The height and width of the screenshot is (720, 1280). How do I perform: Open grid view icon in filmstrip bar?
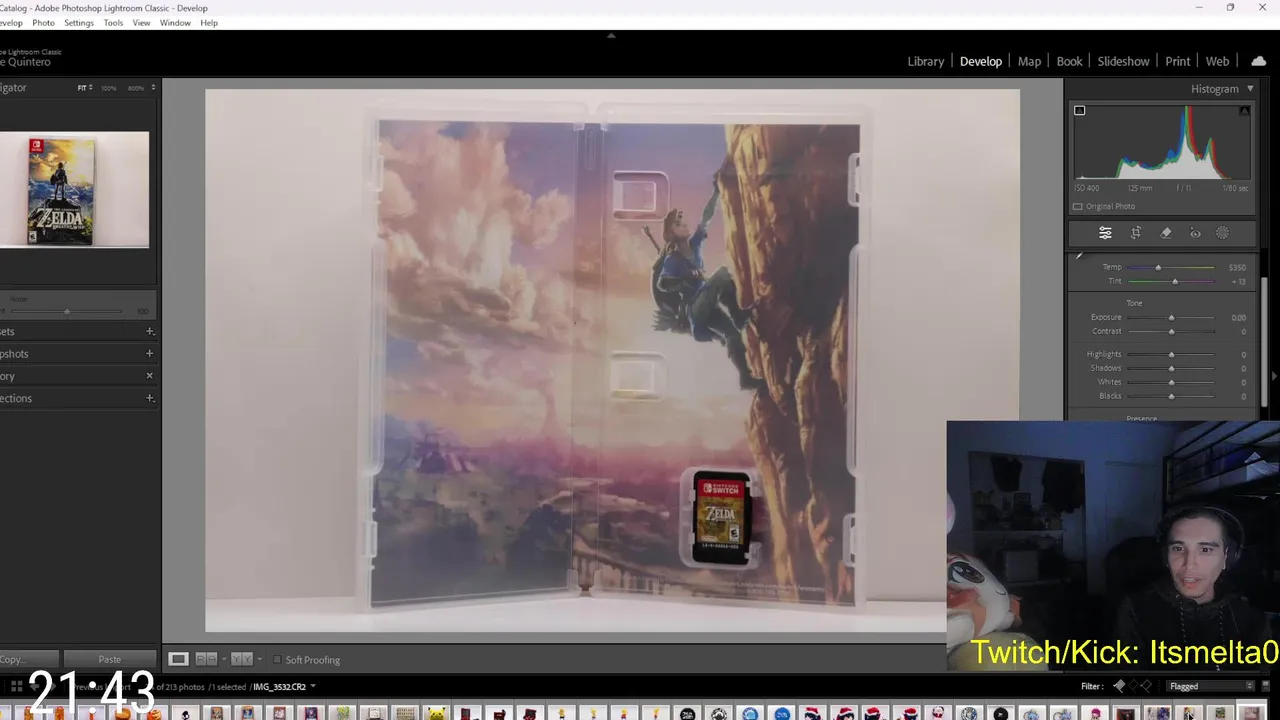pos(16,687)
